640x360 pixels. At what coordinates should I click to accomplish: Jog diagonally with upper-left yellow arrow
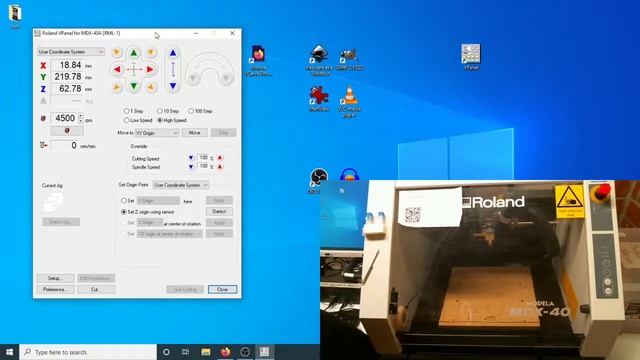(x=117, y=52)
